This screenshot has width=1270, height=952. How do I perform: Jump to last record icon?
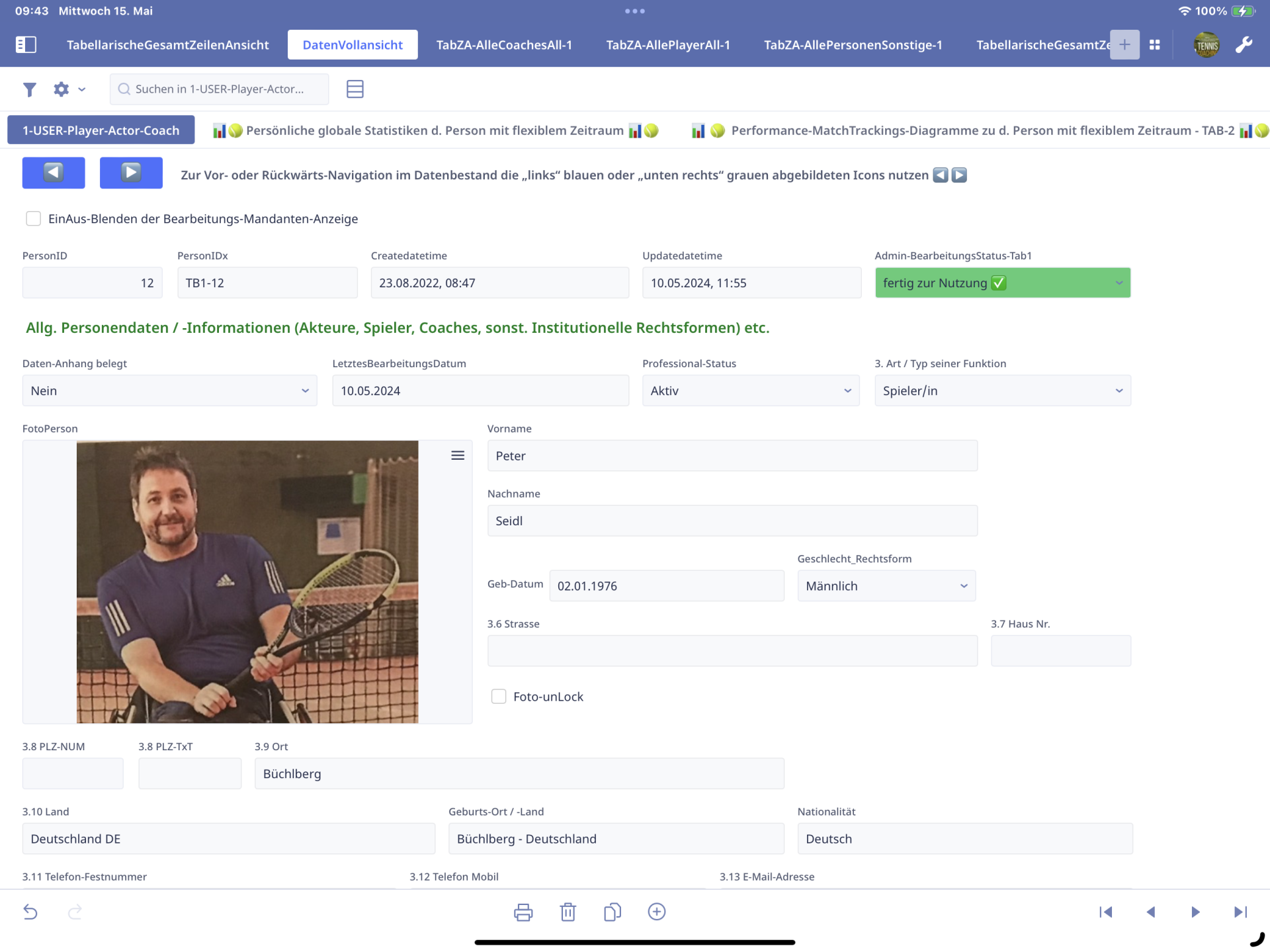(1240, 912)
